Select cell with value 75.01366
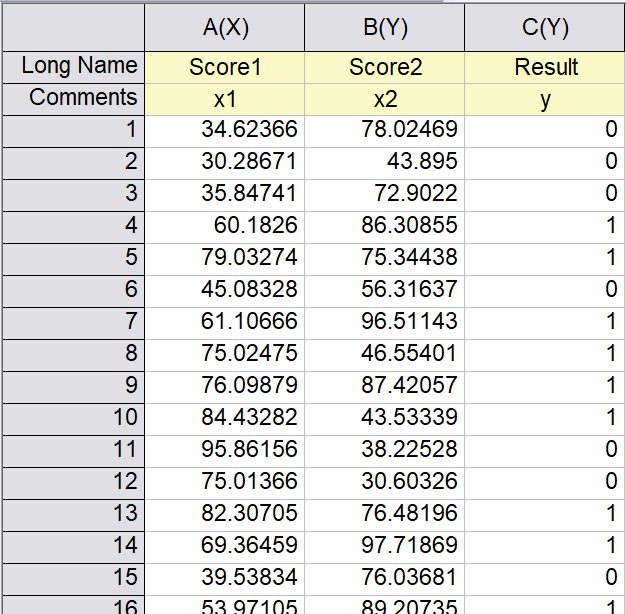626x614 pixels. [x=225, y=483]
